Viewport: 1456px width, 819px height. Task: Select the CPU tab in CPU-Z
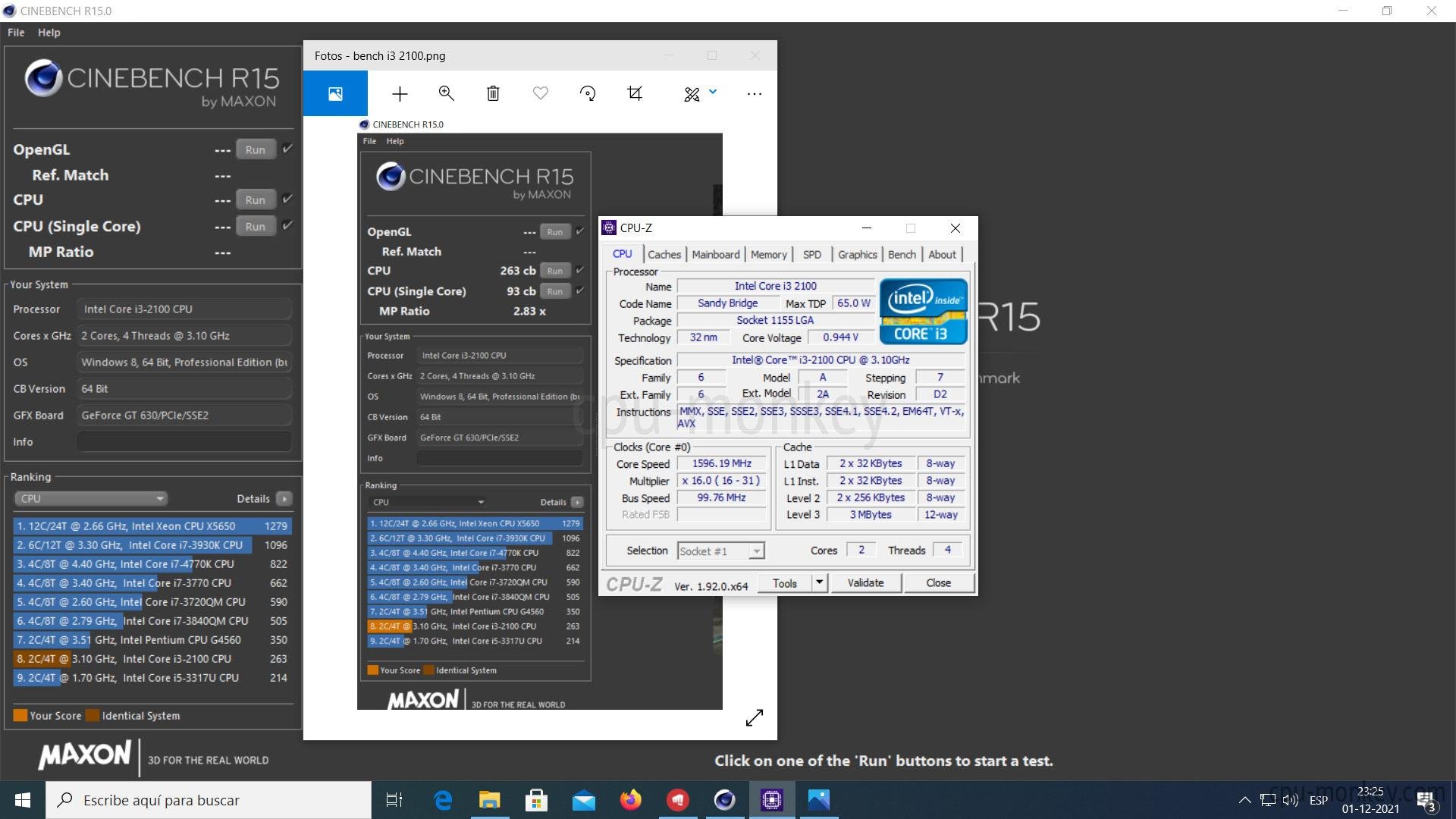point(623,254)
